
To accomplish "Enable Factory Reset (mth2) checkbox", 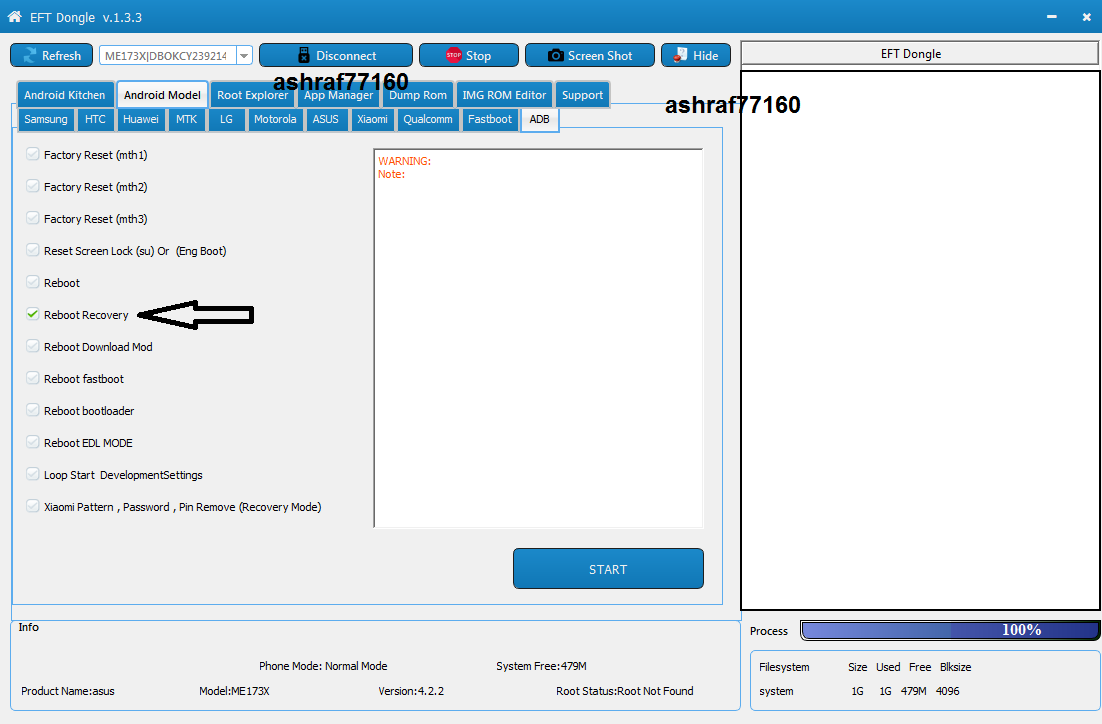I will click(32, 186).
